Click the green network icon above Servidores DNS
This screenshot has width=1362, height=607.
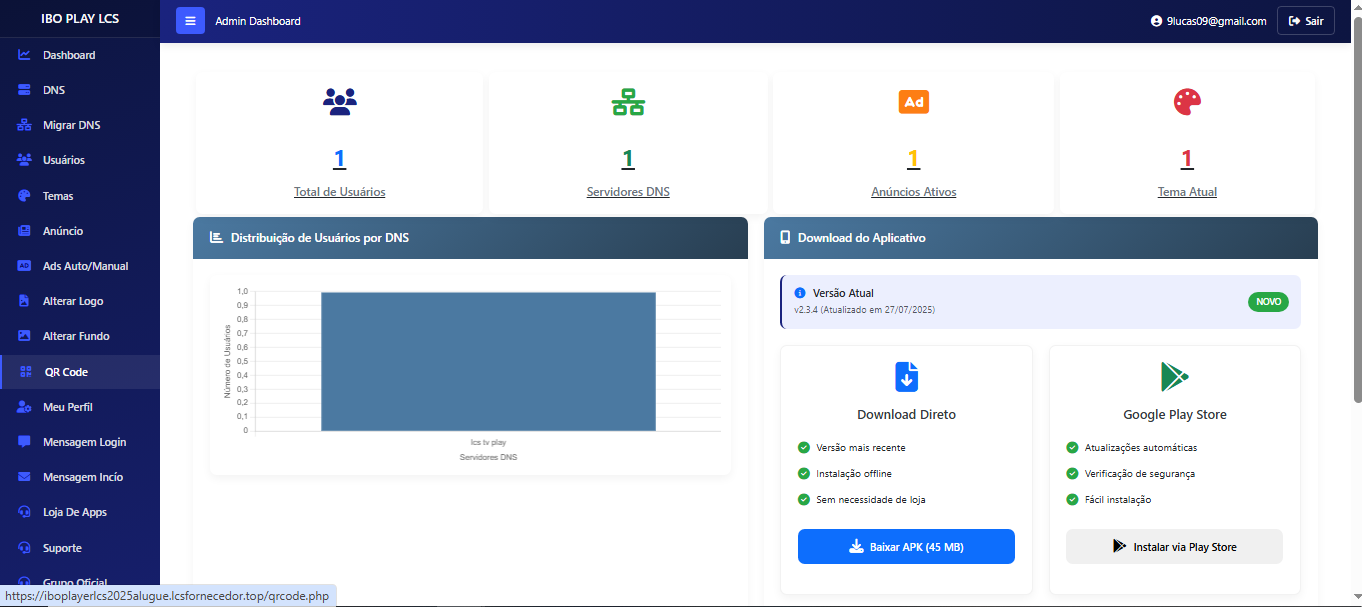coord(628,101)
